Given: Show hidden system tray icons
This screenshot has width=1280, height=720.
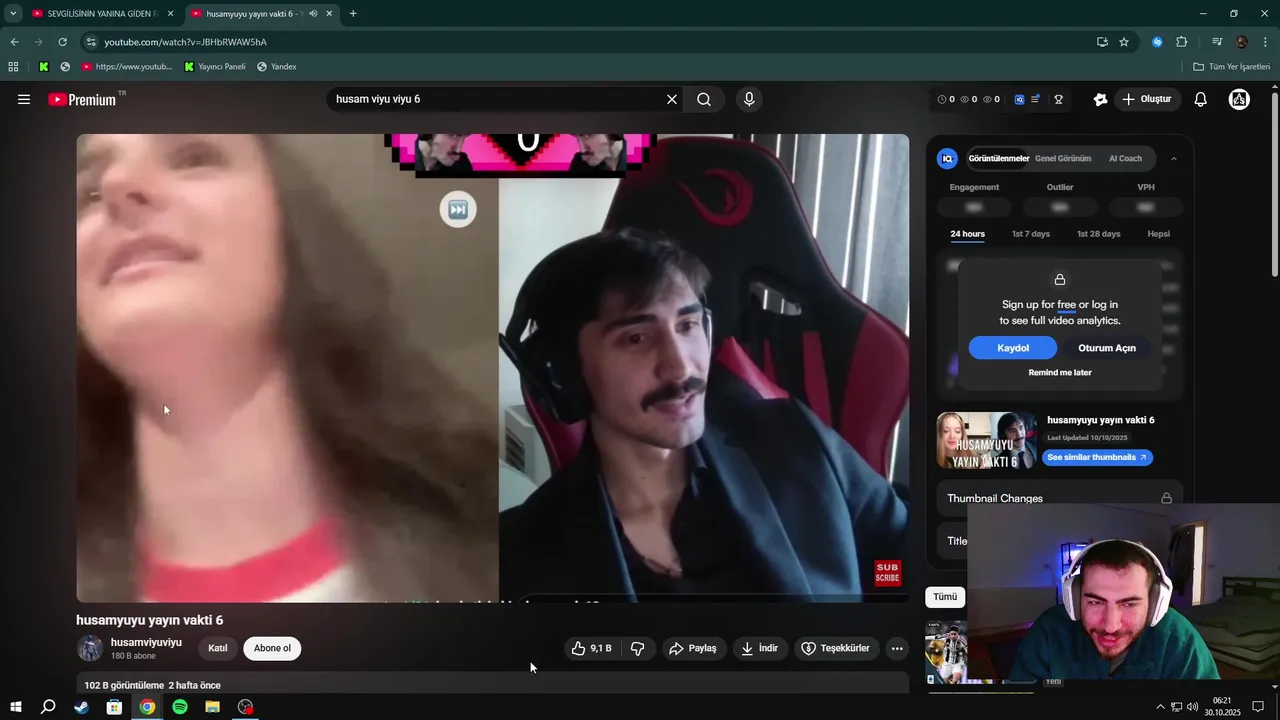Looking at the screenshot, I should (1160, 707).
